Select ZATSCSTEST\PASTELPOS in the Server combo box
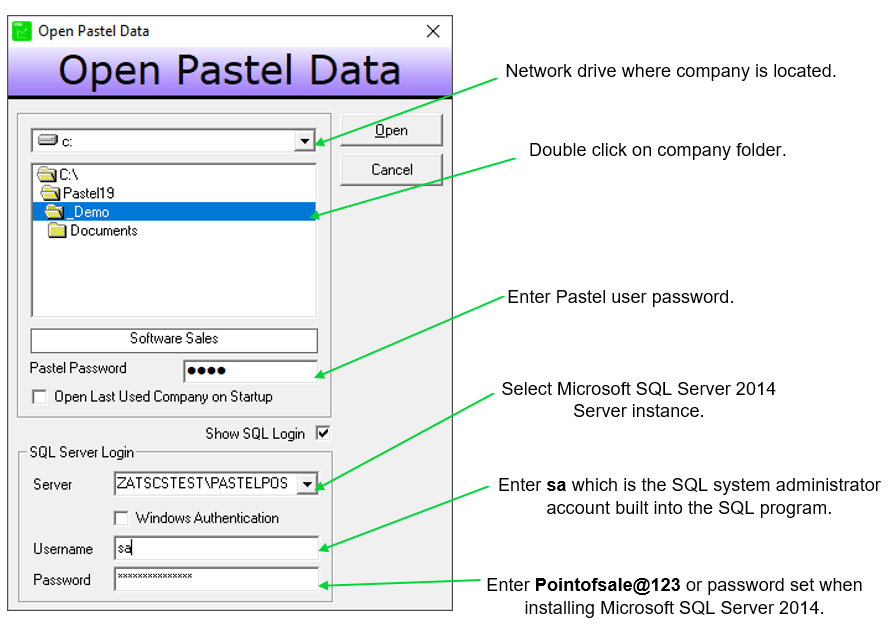Viewport: 893px width, 629px height. point(230,483)
